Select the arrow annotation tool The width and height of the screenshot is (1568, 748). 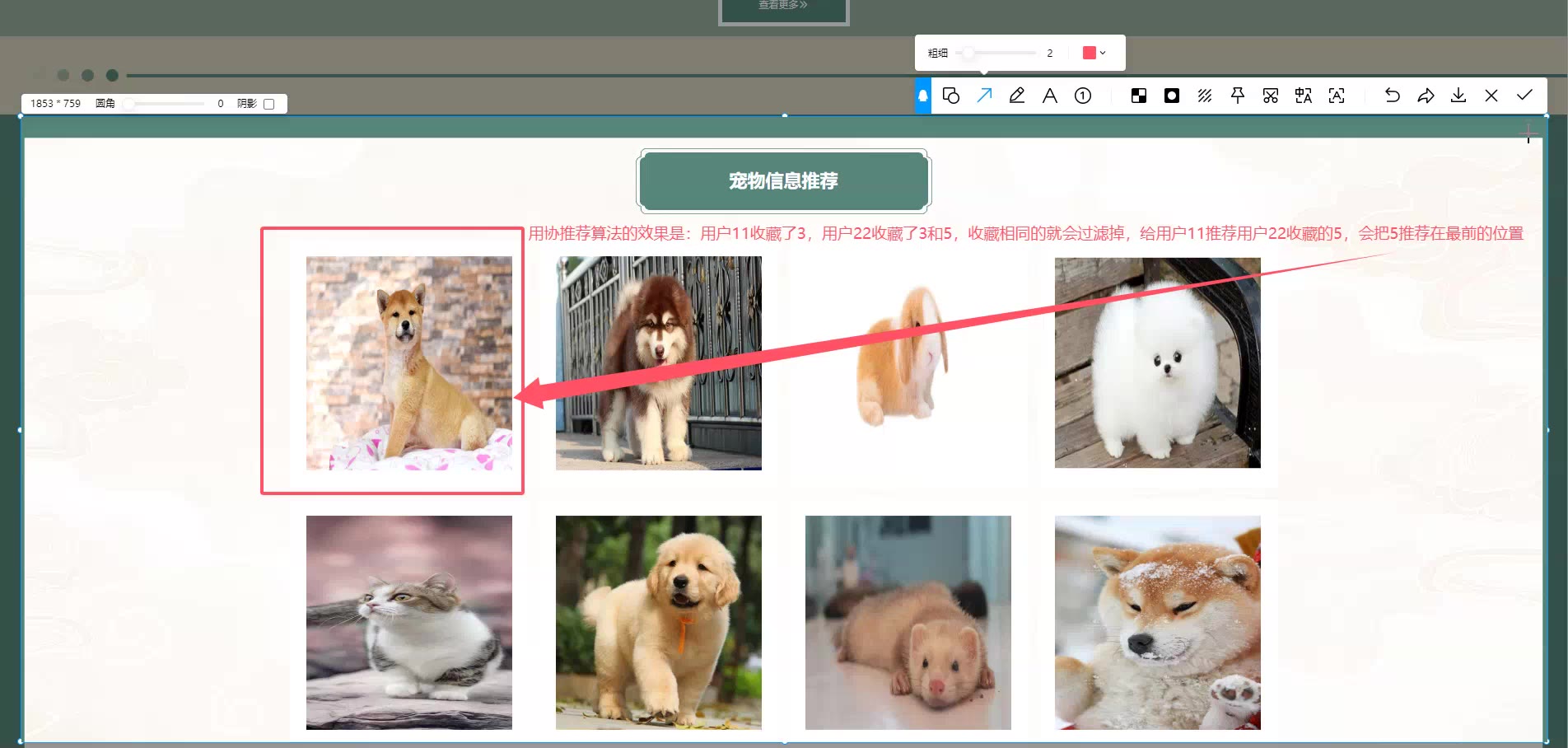tap(984, 96)
